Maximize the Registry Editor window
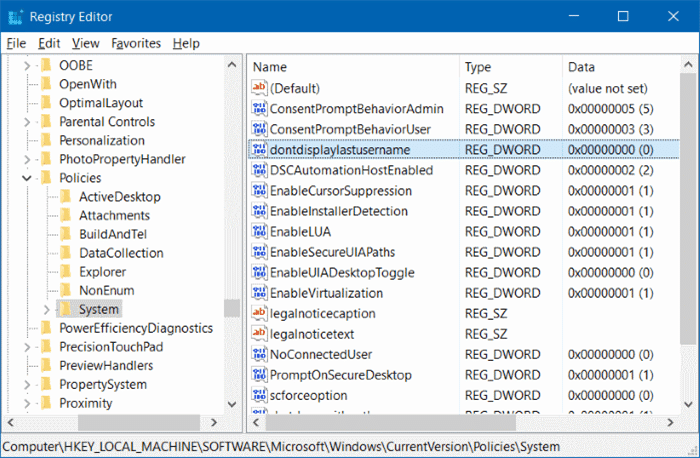 [623, 16]
